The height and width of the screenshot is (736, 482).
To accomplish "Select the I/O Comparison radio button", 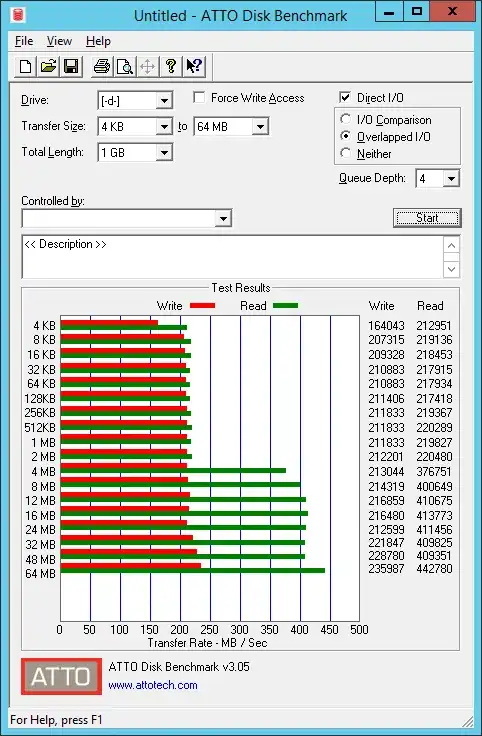I will pyautogui.click(x=346, y=120).
